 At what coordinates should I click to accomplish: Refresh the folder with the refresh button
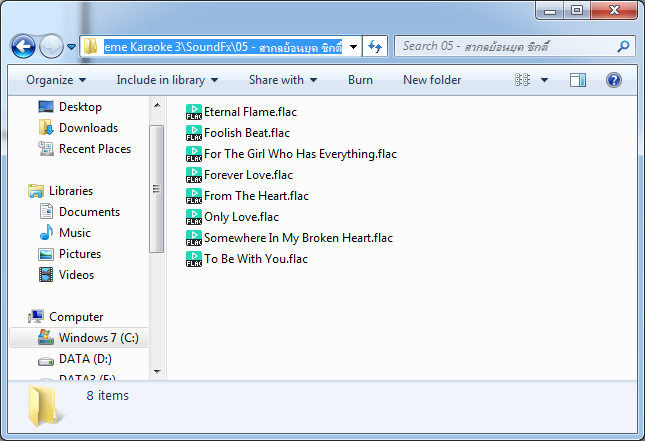coord(375,46)
